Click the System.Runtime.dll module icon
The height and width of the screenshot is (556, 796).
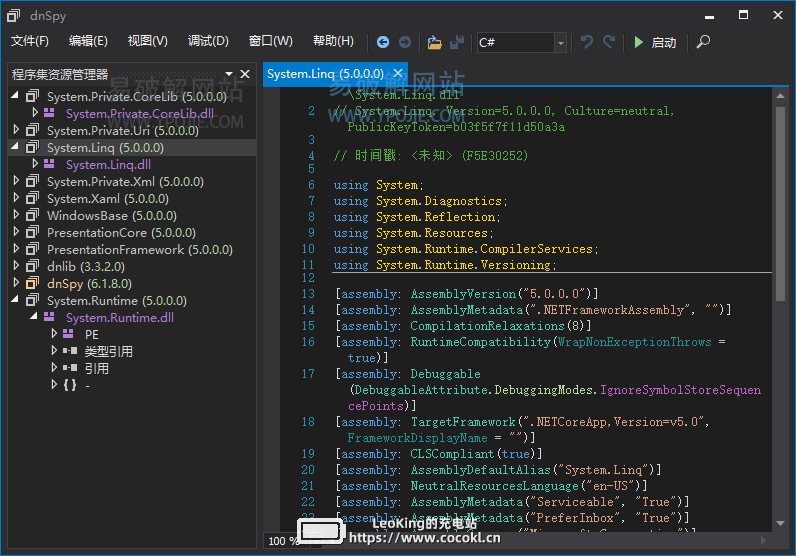click(x=50, y=317)
